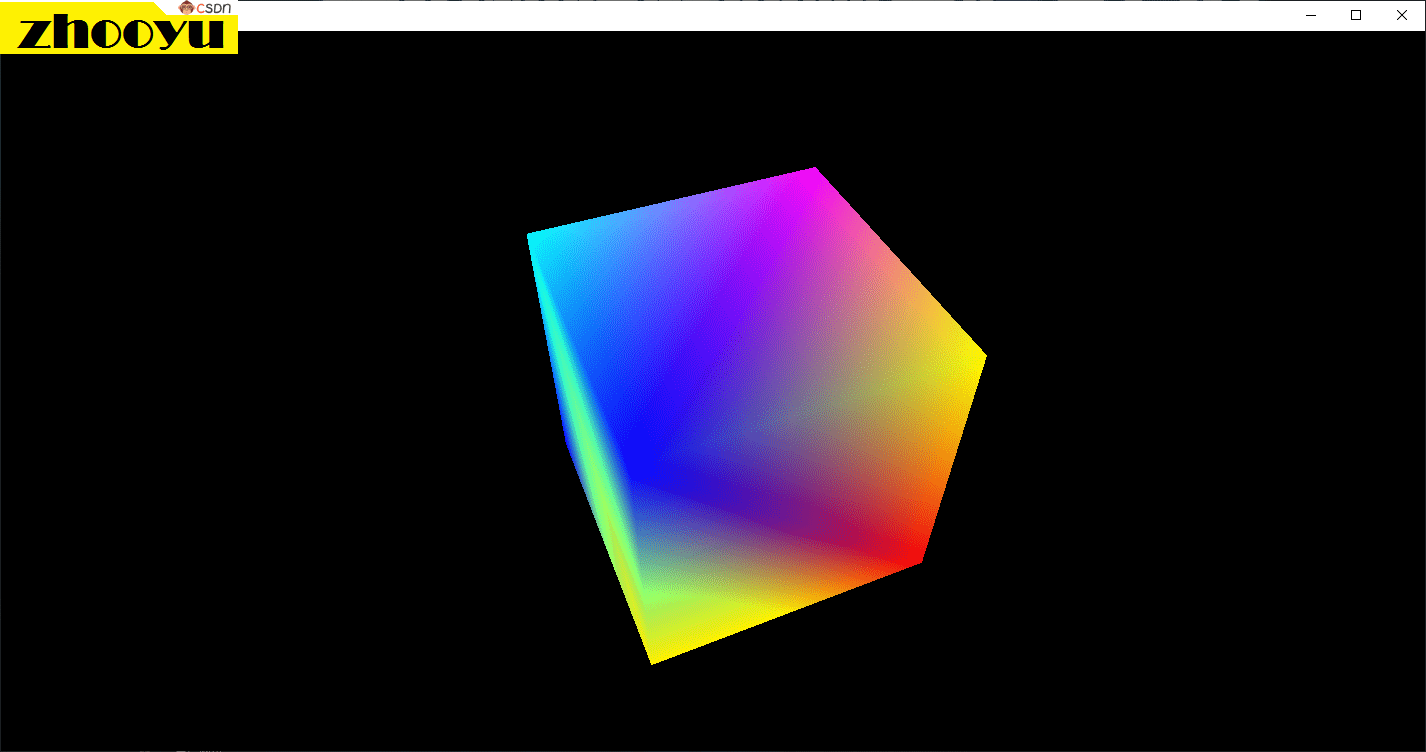Maximize the cube rendering window

coord(1356,15)
